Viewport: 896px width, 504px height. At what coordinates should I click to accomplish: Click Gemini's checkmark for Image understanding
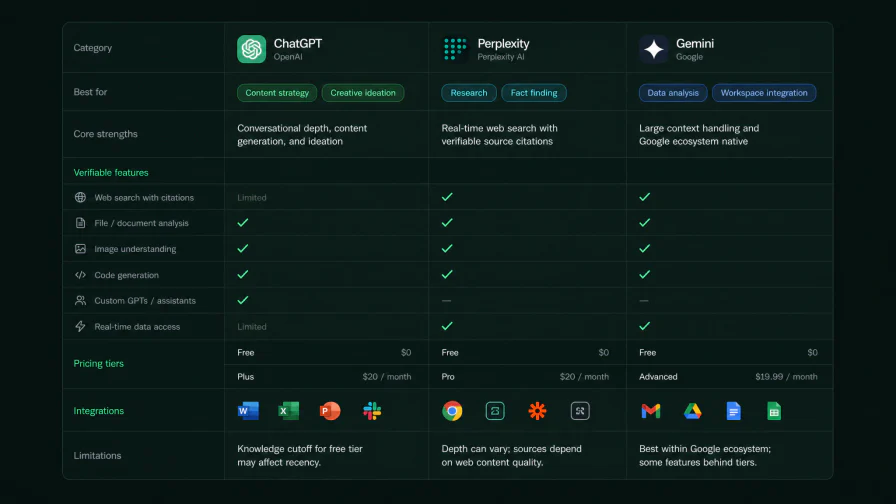click(x=645, y=249)
